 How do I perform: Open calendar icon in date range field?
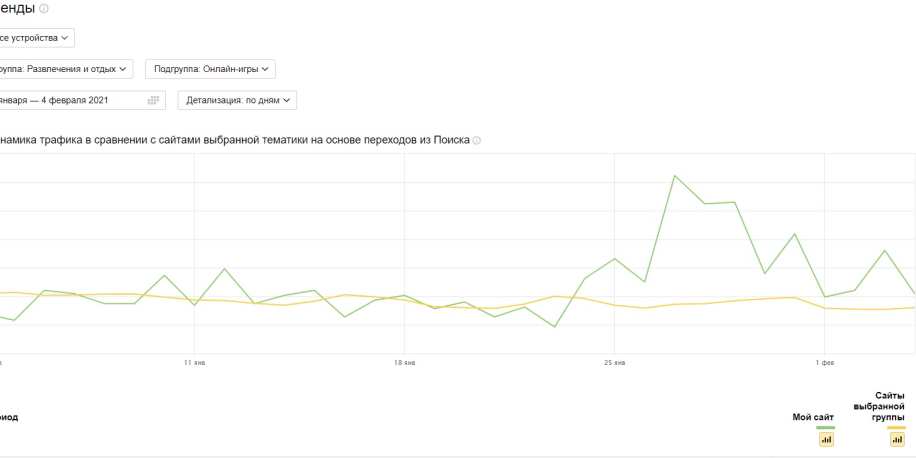pyautogui.click(x=153, y=100)
